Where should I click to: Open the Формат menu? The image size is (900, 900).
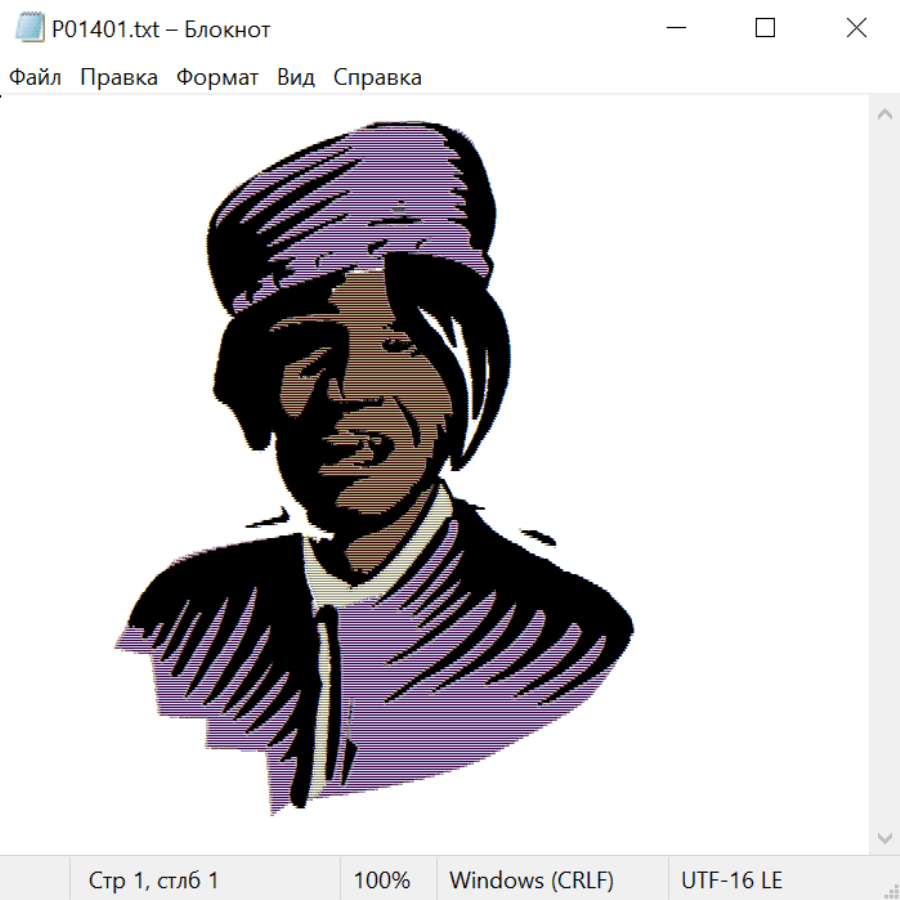(218, 78)
